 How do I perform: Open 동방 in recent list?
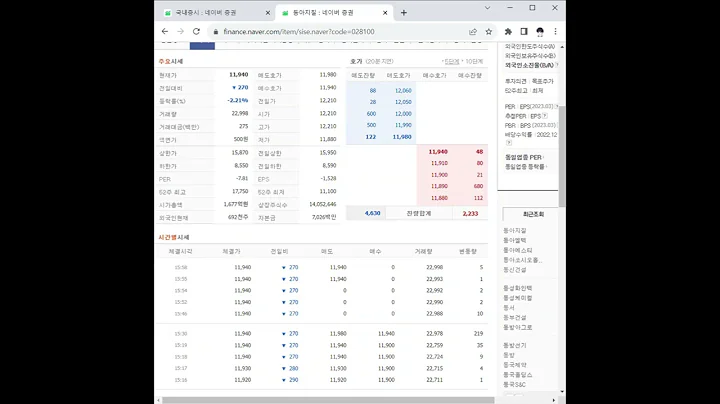509,355
